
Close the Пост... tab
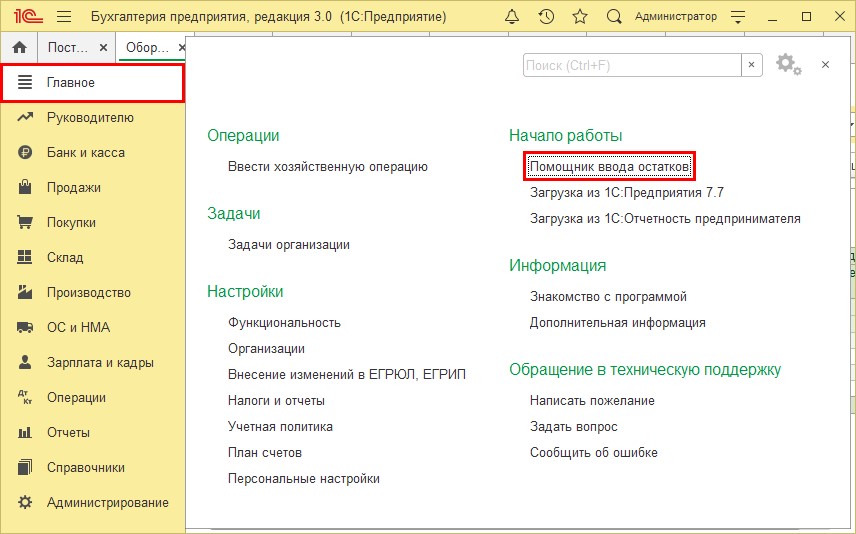(103, 48)
